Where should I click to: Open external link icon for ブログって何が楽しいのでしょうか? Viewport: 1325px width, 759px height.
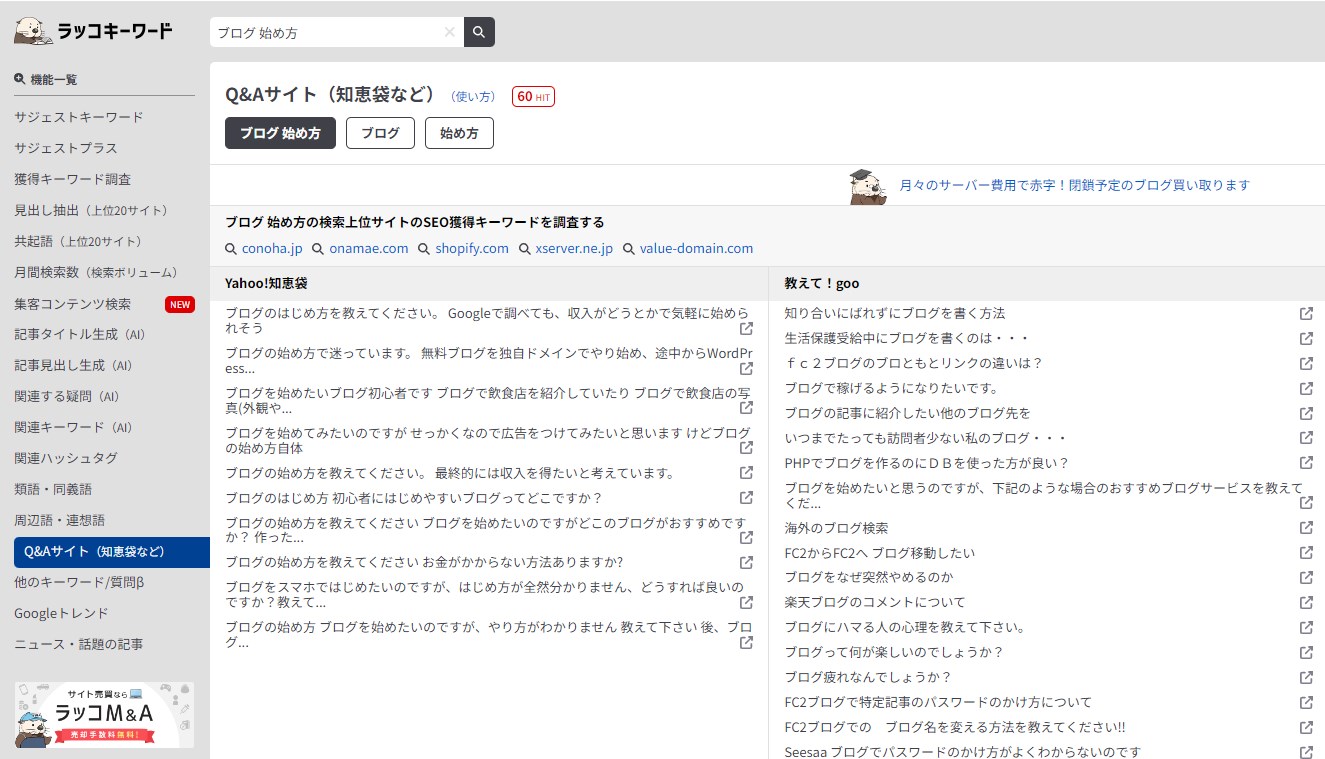coord(1306,652)
